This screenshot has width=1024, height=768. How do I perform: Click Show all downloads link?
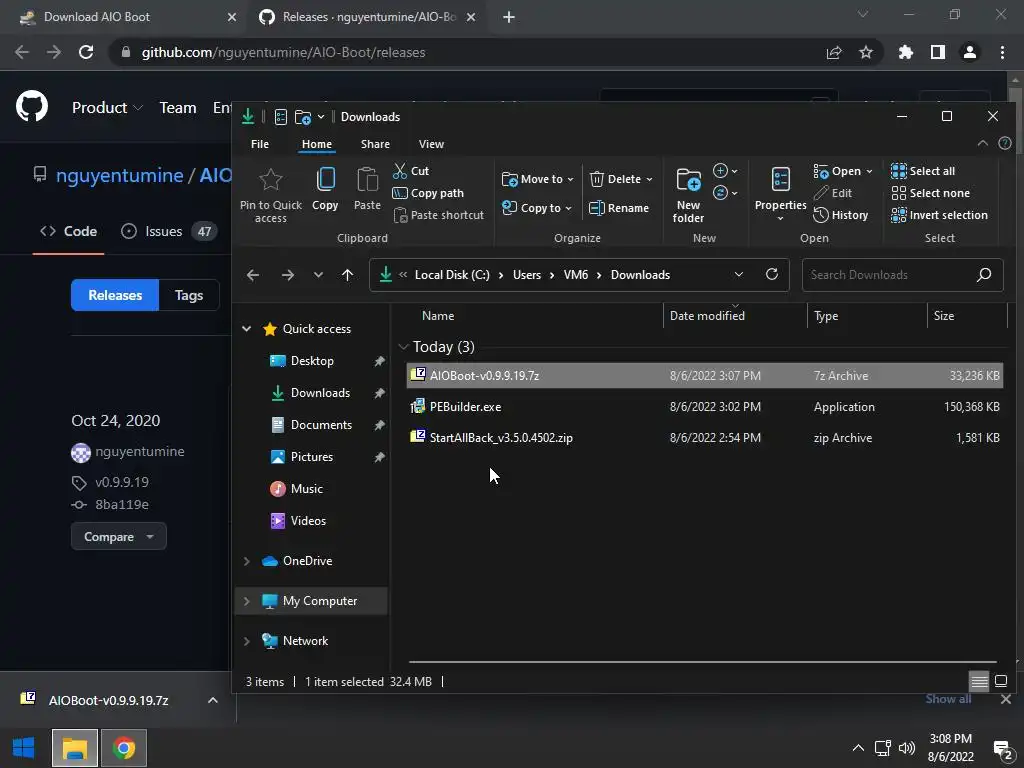pyautogui.click(x=948, y=699)
